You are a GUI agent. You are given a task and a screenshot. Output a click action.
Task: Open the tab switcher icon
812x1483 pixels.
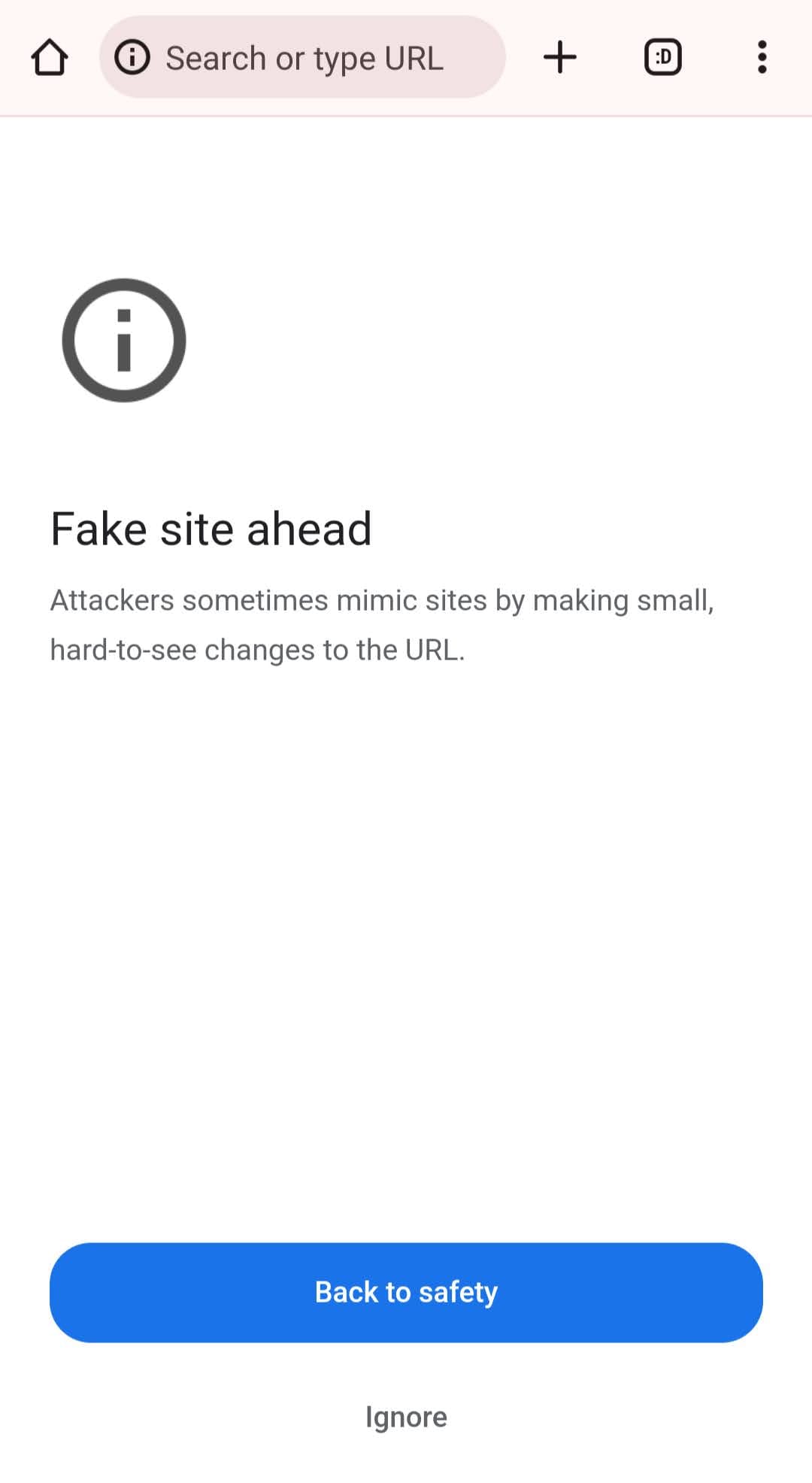coord(662,57)
